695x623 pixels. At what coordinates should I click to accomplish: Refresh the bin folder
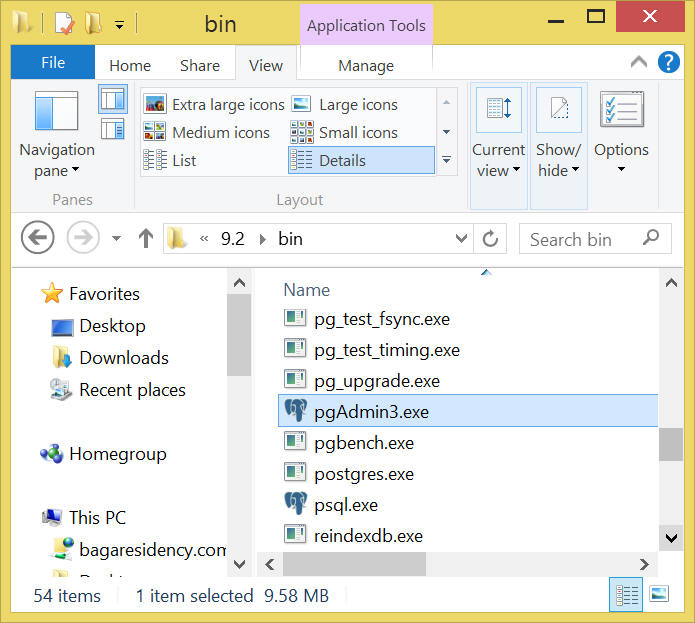pyautogui.click(x=490, y=238)
